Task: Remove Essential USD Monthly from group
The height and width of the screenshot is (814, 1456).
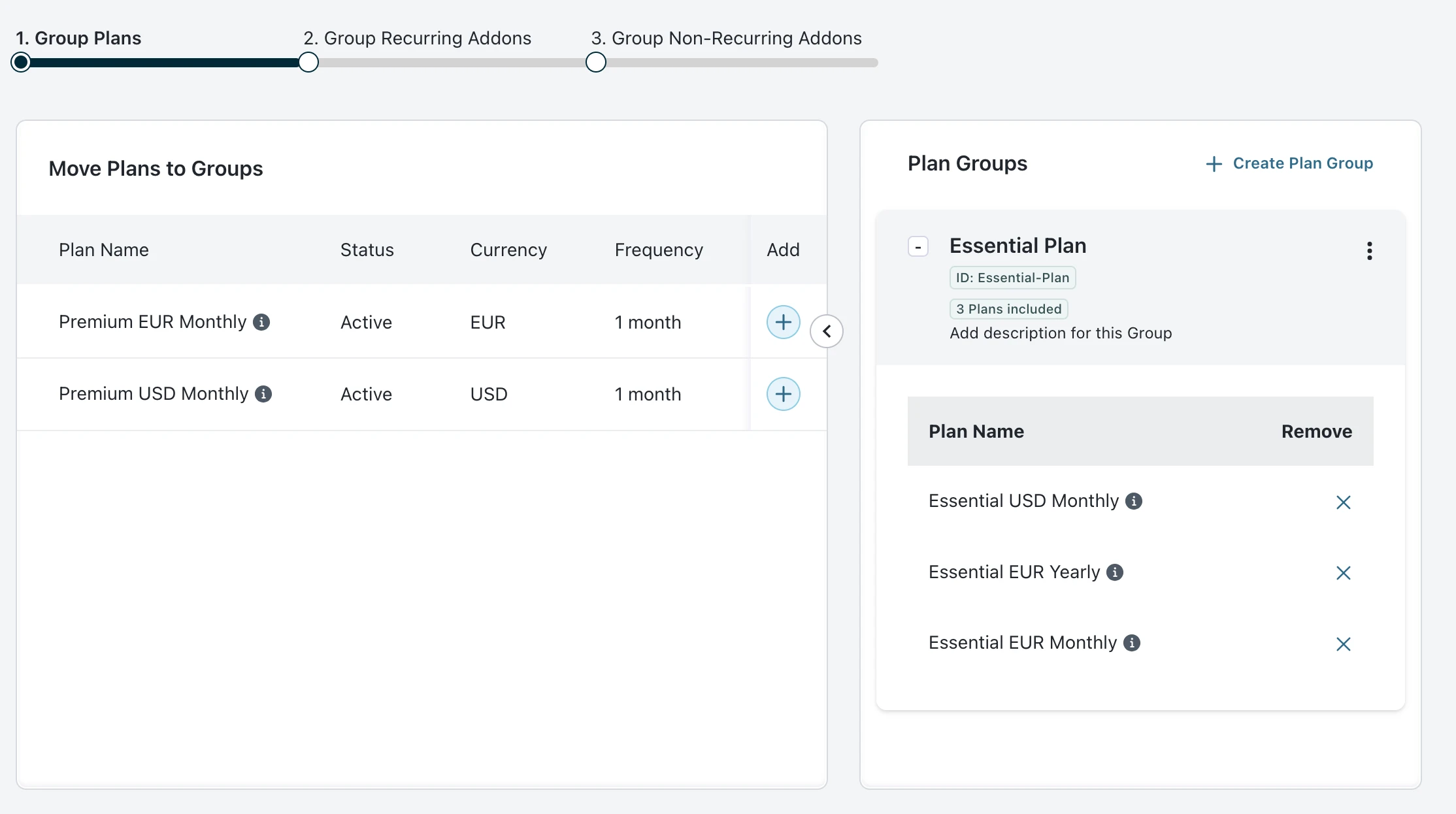Action: click(1343, 502)
